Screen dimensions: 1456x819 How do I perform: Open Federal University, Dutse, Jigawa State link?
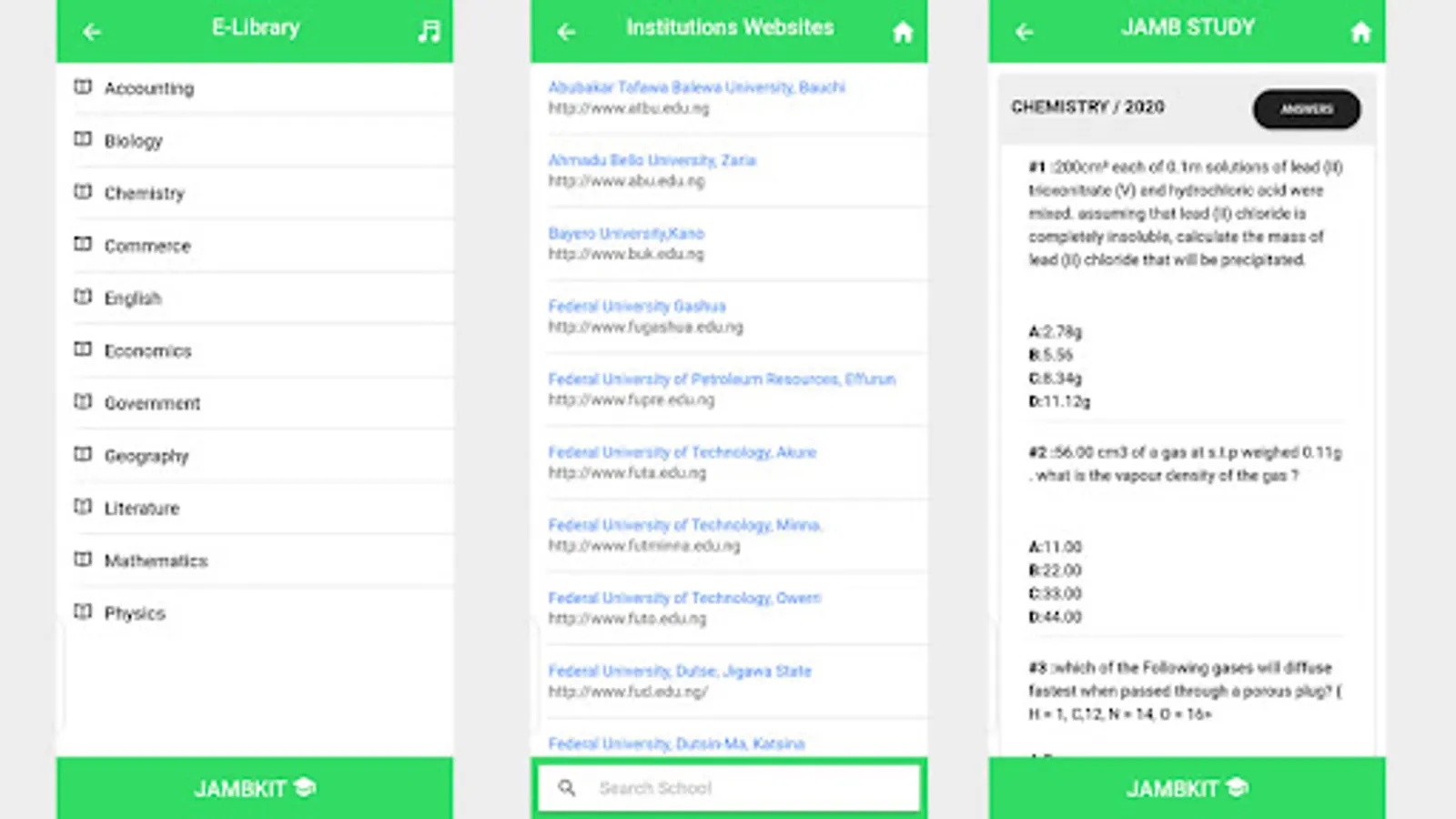coord(680,671)
